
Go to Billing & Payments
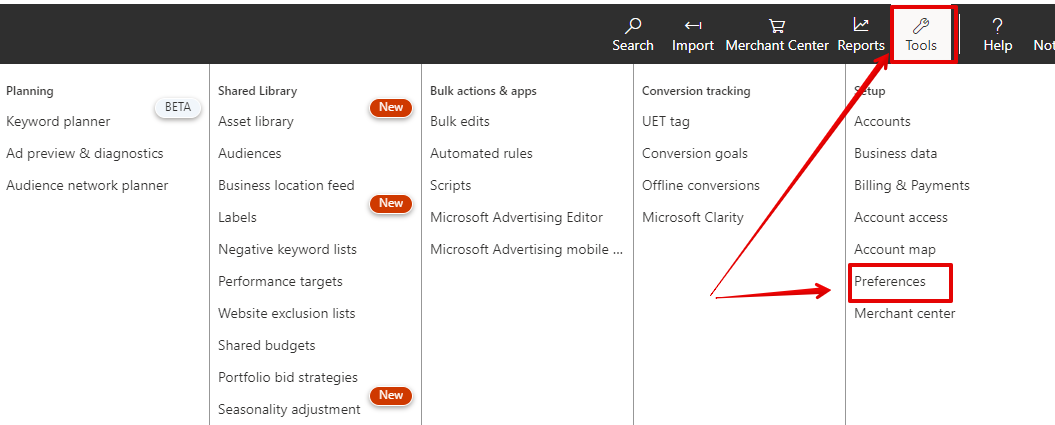point(912,185)
